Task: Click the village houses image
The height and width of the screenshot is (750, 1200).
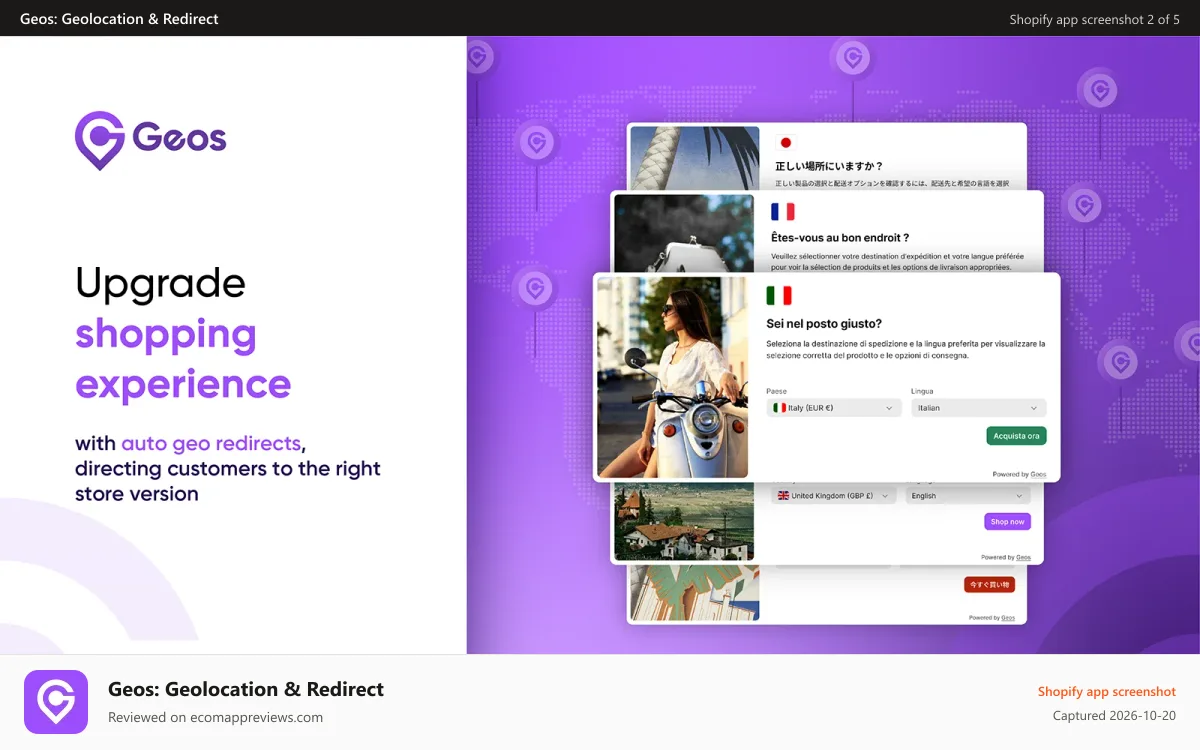Action: [683, 520]
